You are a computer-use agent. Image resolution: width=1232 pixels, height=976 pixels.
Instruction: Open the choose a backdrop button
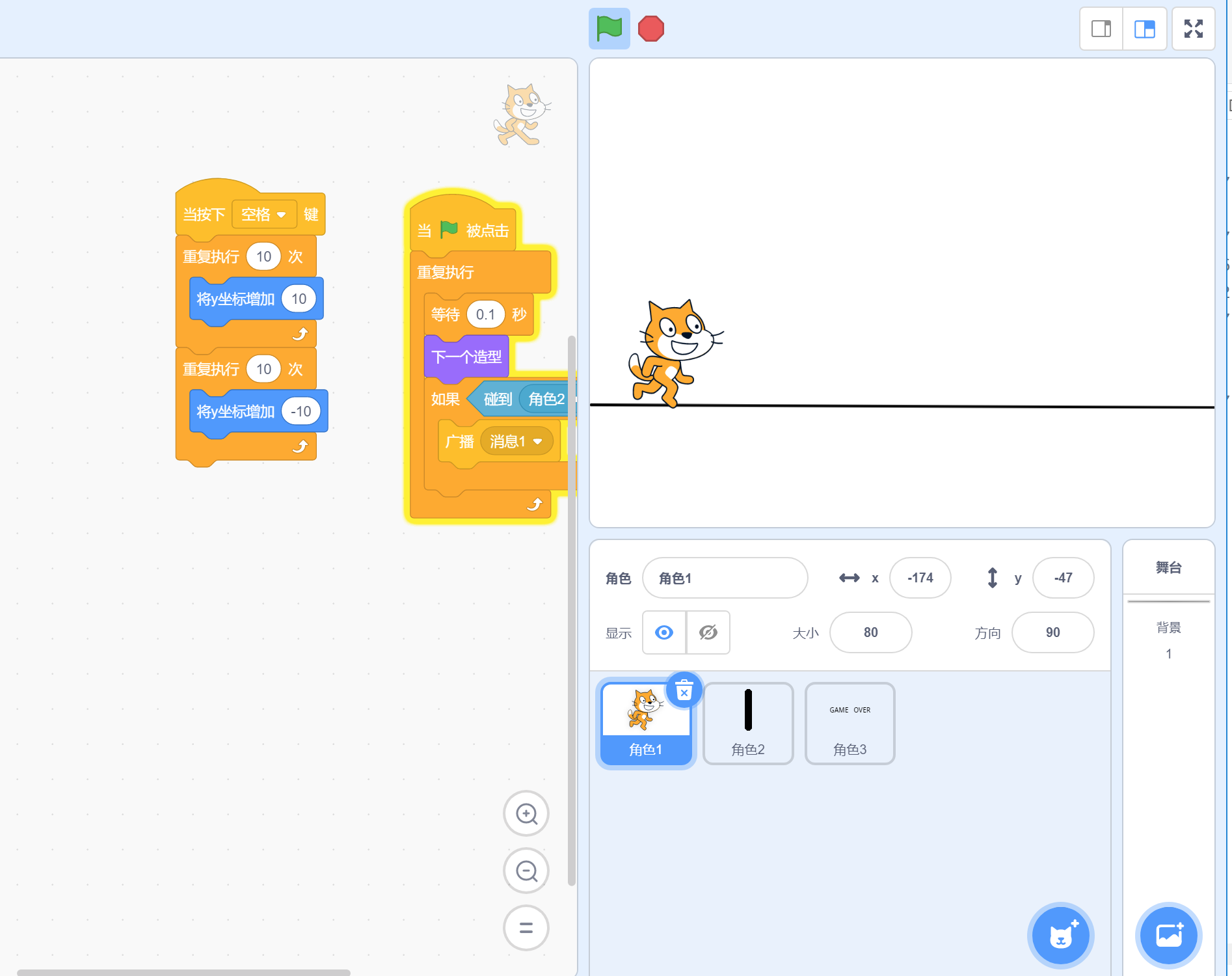pos(1169,936)
